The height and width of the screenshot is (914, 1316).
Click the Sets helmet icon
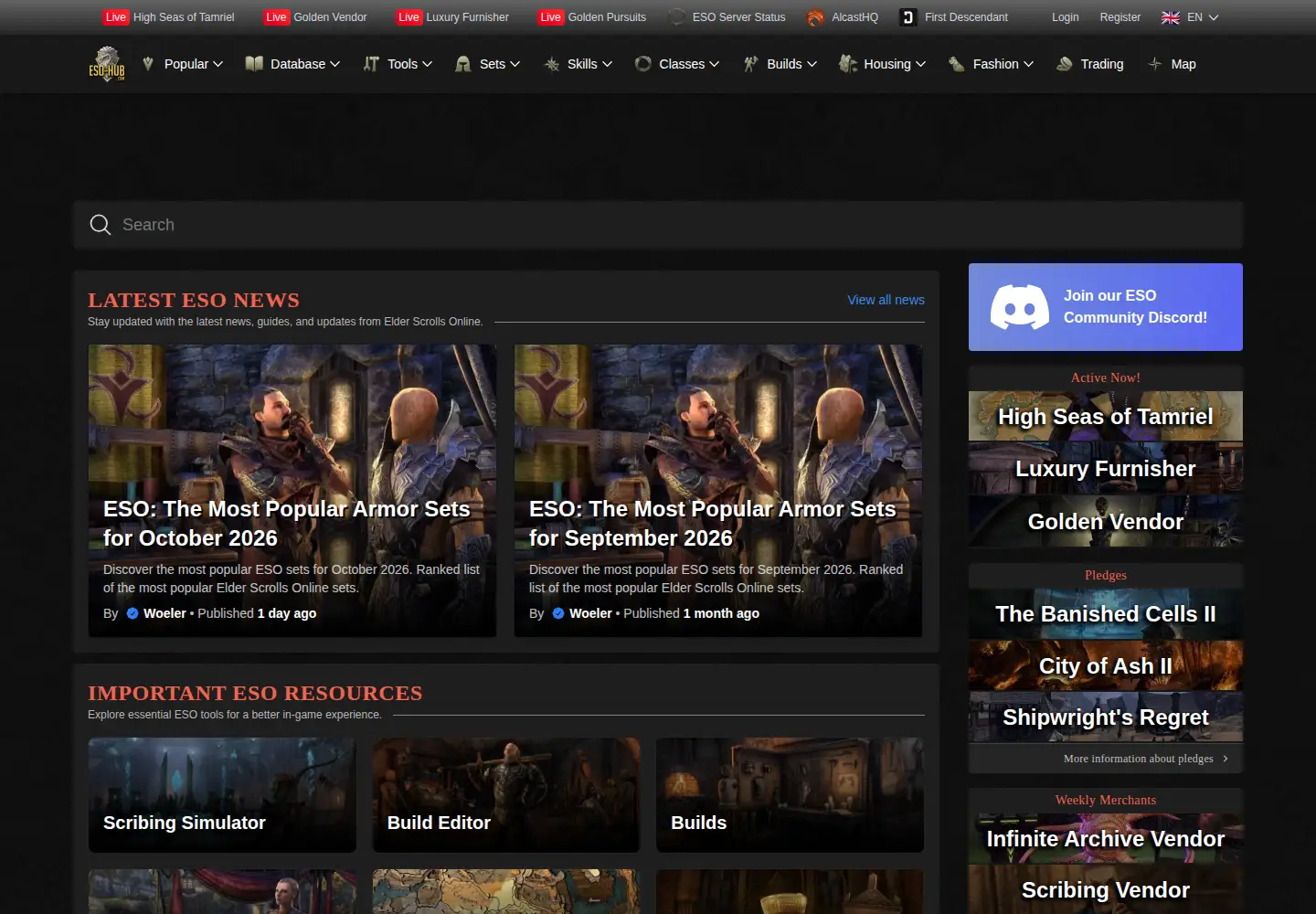coord(463,64)
